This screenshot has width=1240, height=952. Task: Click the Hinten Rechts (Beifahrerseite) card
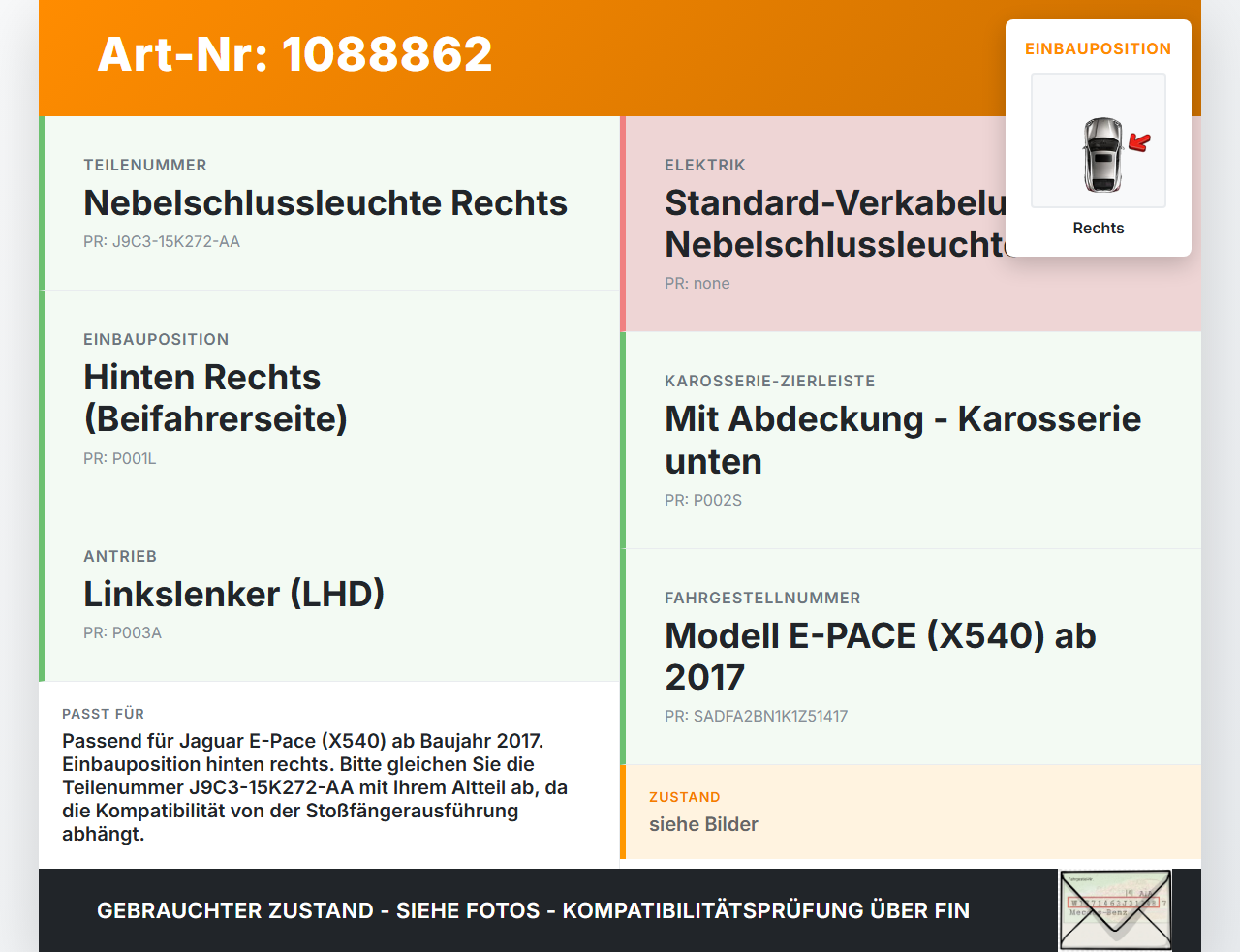point(329,399)
